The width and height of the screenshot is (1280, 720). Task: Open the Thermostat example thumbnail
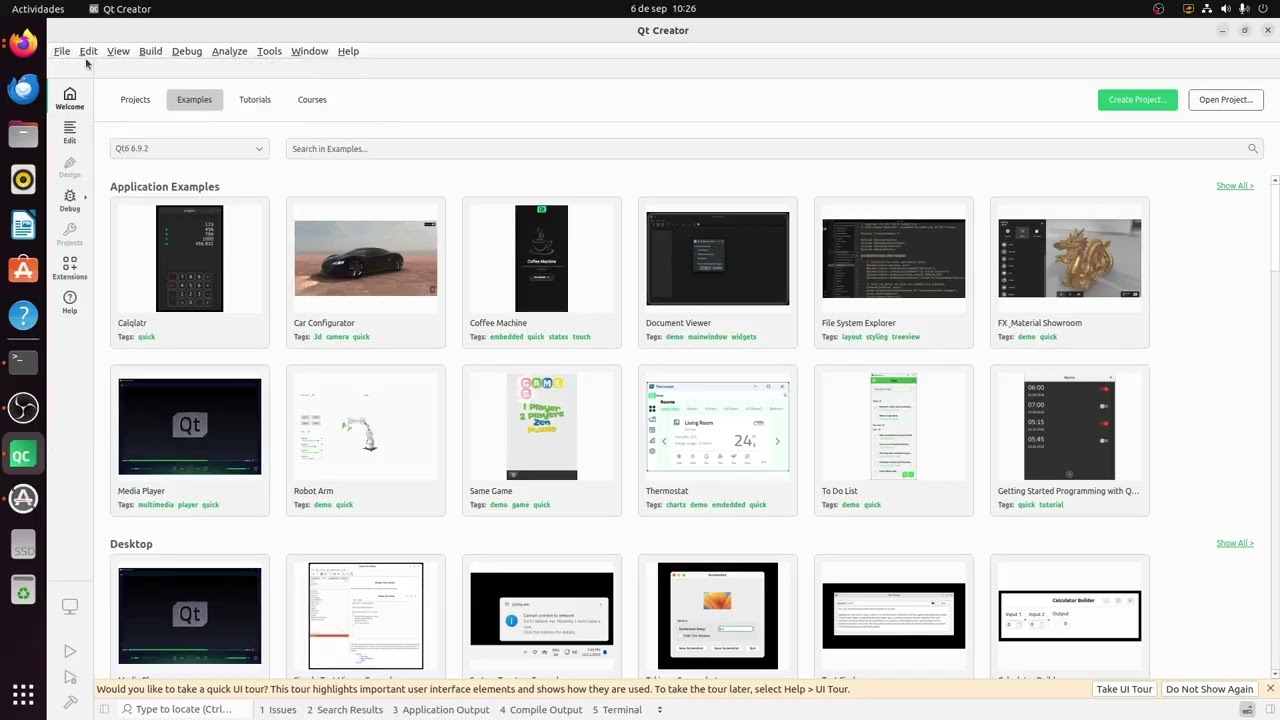coord(718,427)
